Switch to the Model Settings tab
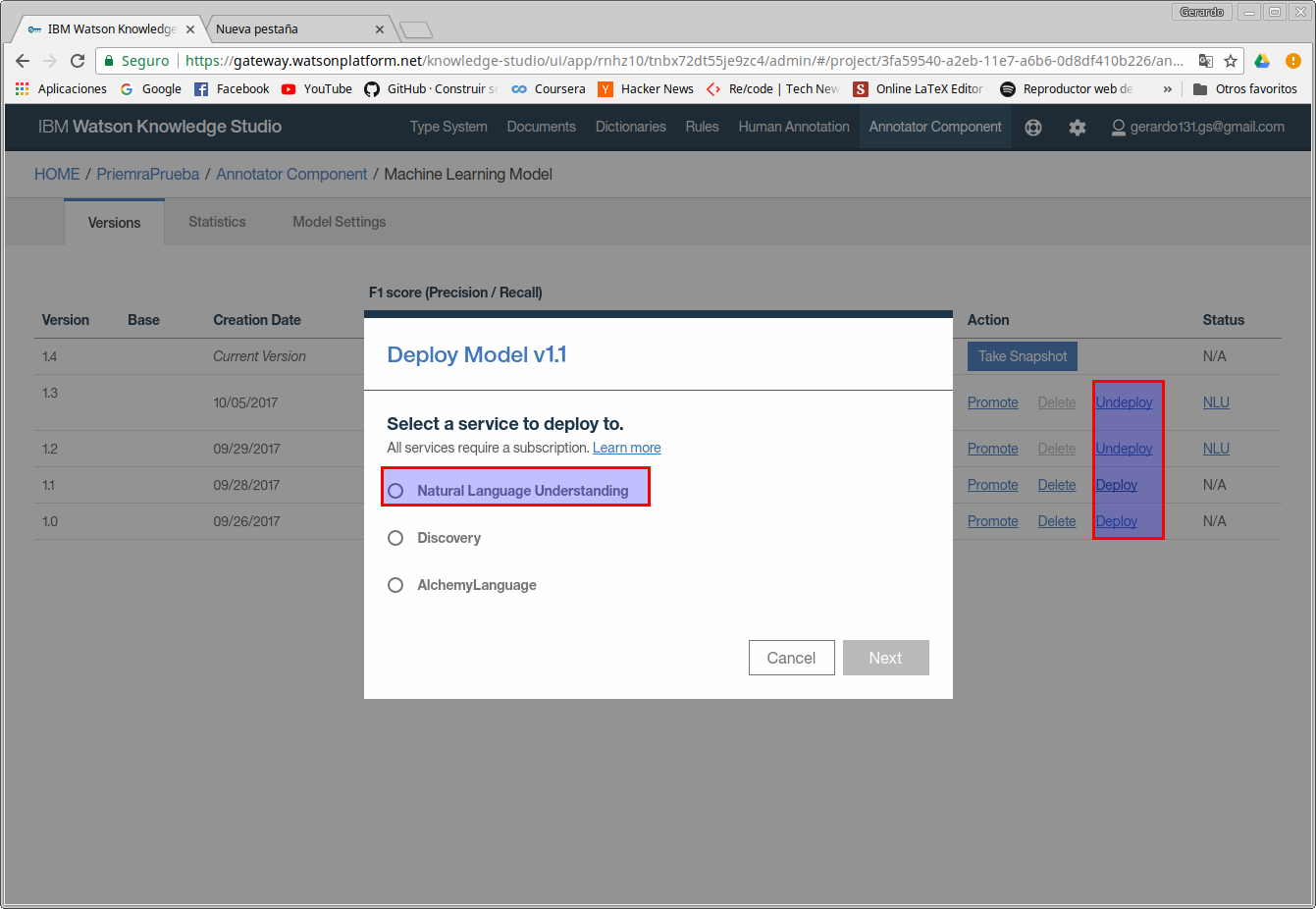The width and height of the screenshot is (1316, 909). point(339,222)
